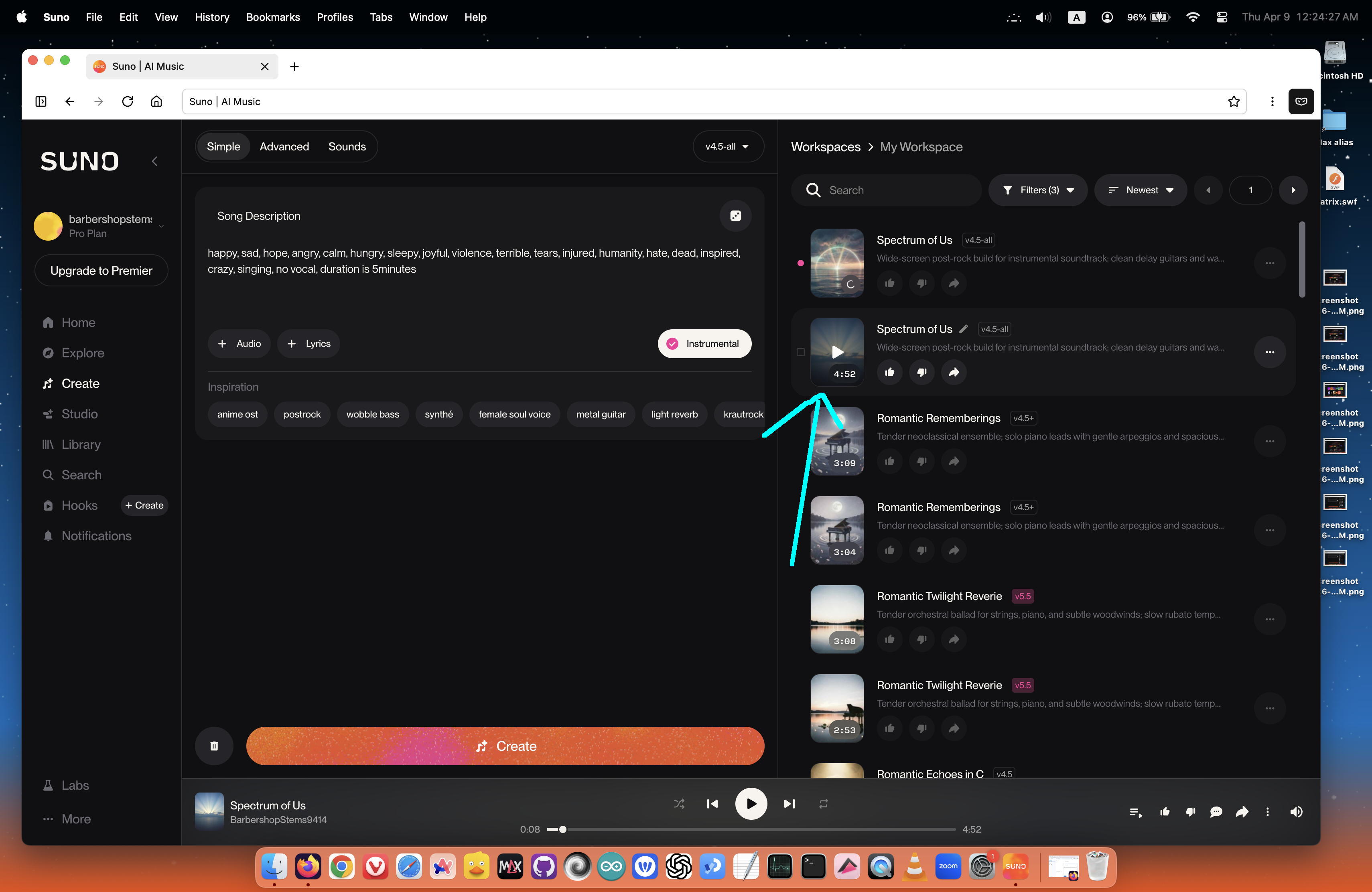Viewport: 1372px width, 892px height.
Task: Click the pencil edit-title icon on Spectrum of Us
Action: click(963, 329)
